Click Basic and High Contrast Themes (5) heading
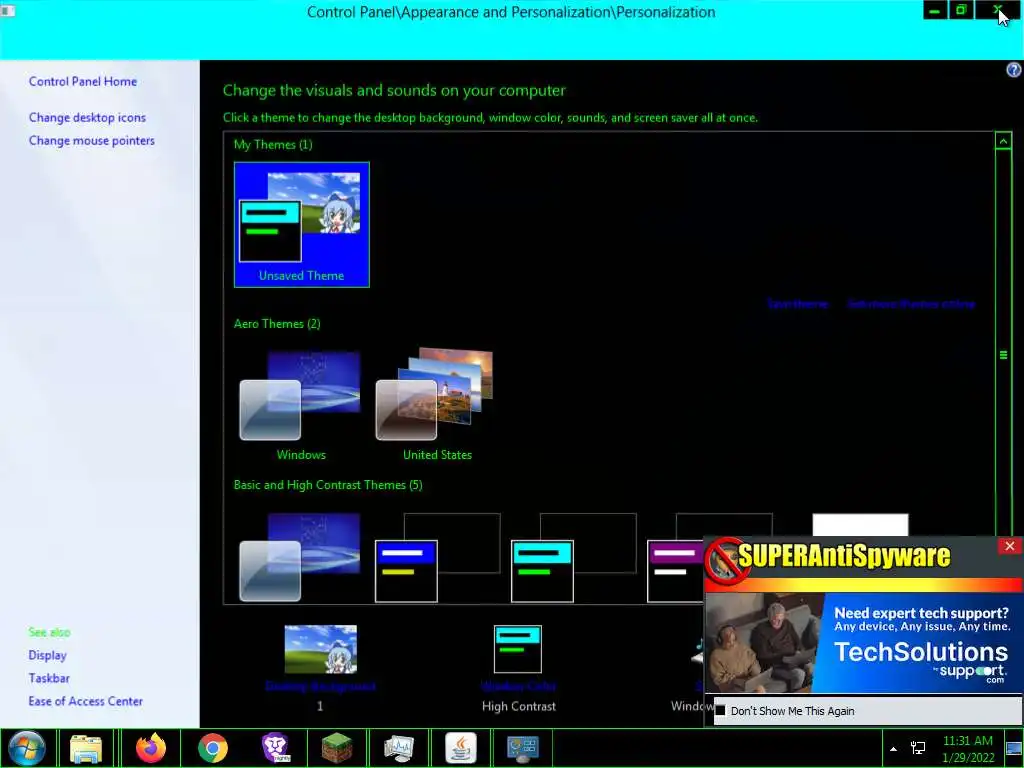Viewport: 1024px width, 768px height. pos(328,485)
